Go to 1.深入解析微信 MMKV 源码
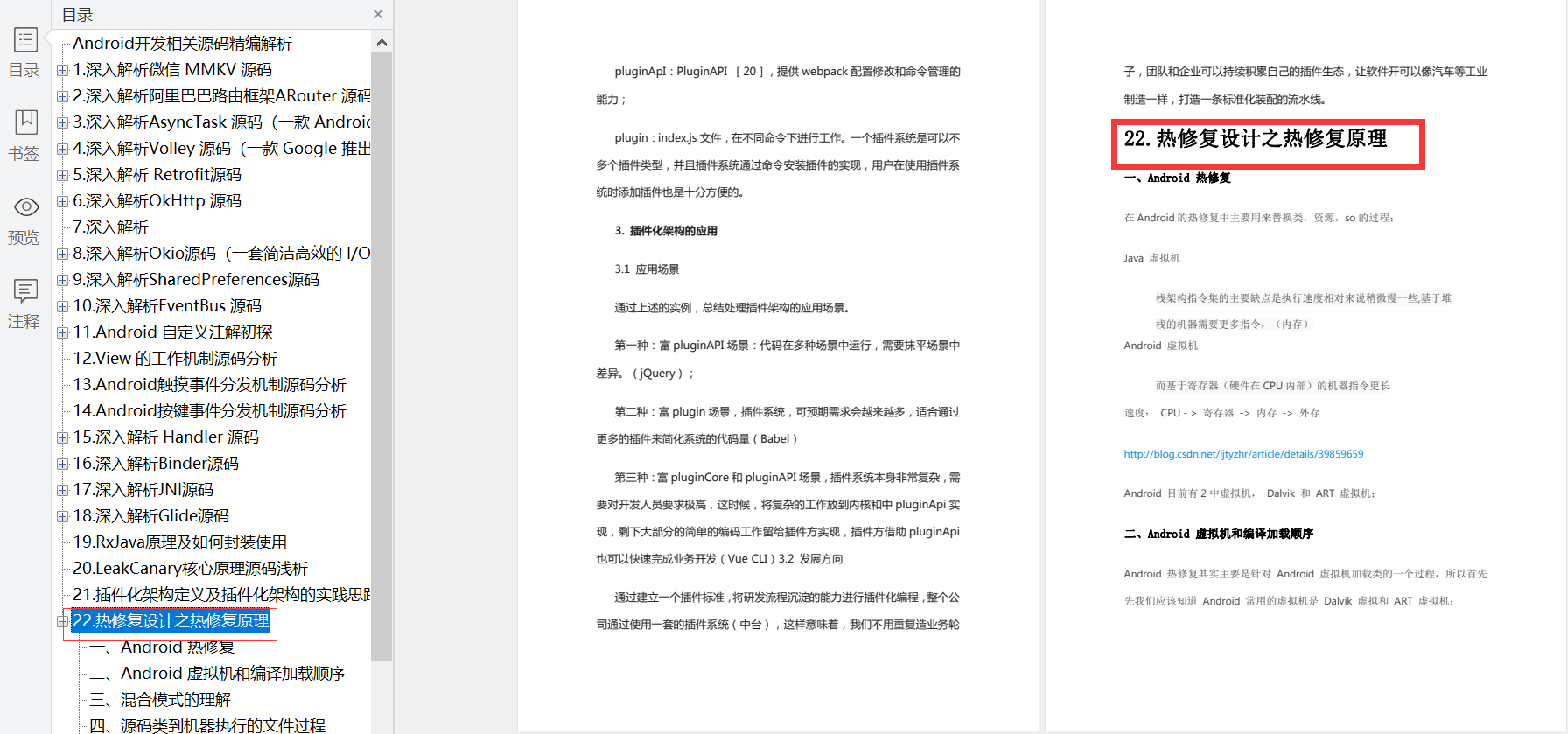 (x=172, y=69)
